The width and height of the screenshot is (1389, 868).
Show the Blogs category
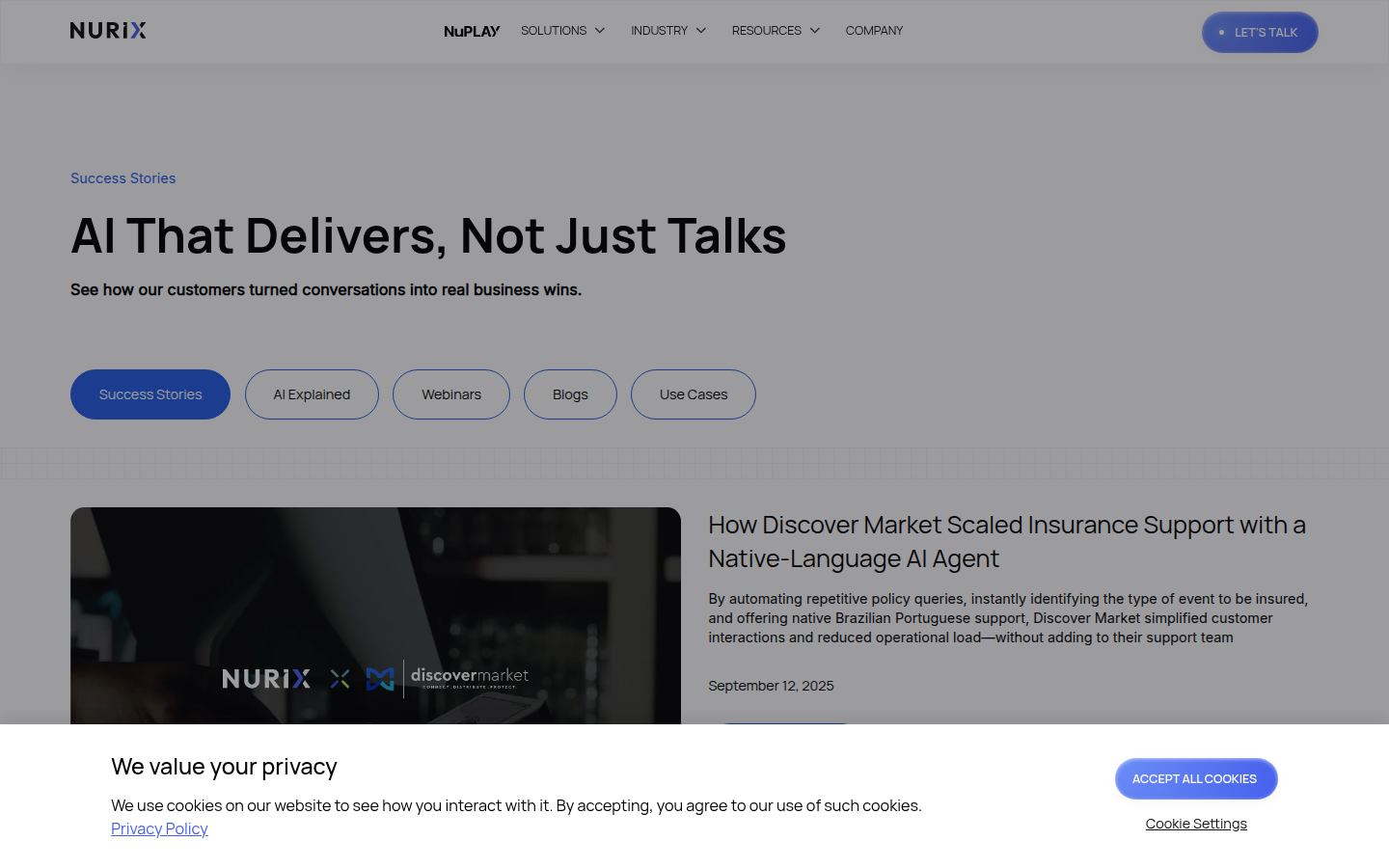[x=570, y=394]
